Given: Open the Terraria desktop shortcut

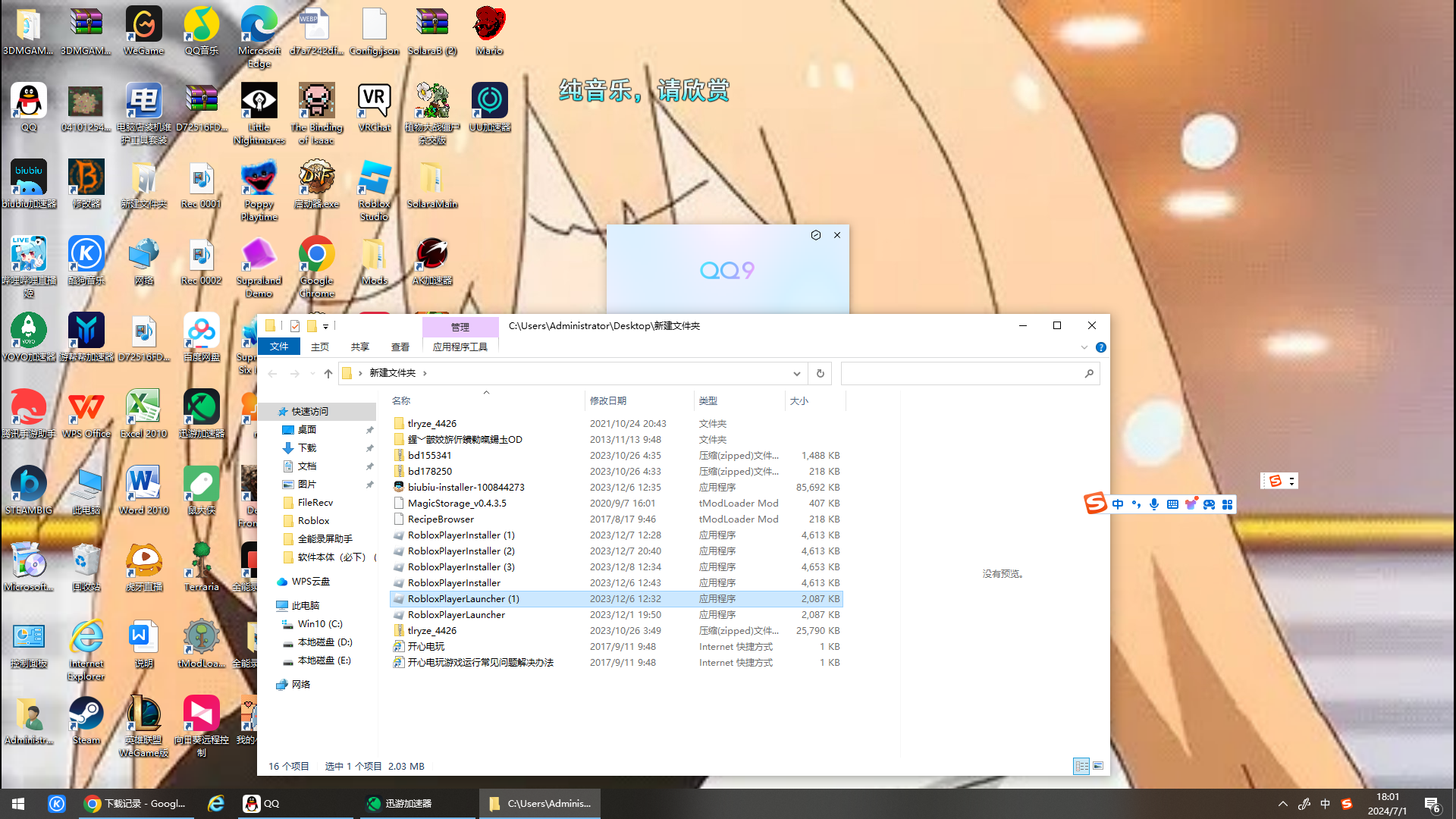Looking at the screenshot, I should pos(201,567).
